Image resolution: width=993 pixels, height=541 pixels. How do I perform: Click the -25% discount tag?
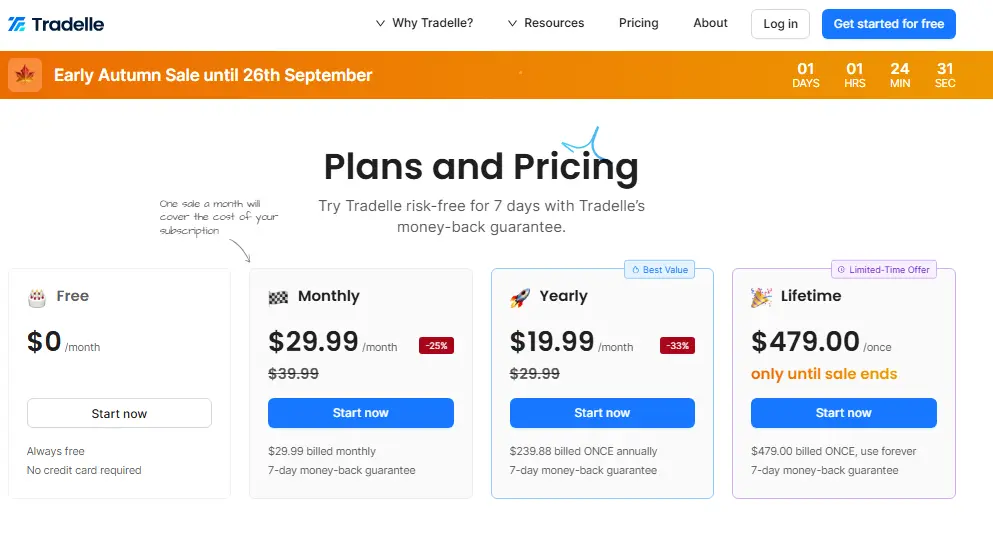(436, 346)
